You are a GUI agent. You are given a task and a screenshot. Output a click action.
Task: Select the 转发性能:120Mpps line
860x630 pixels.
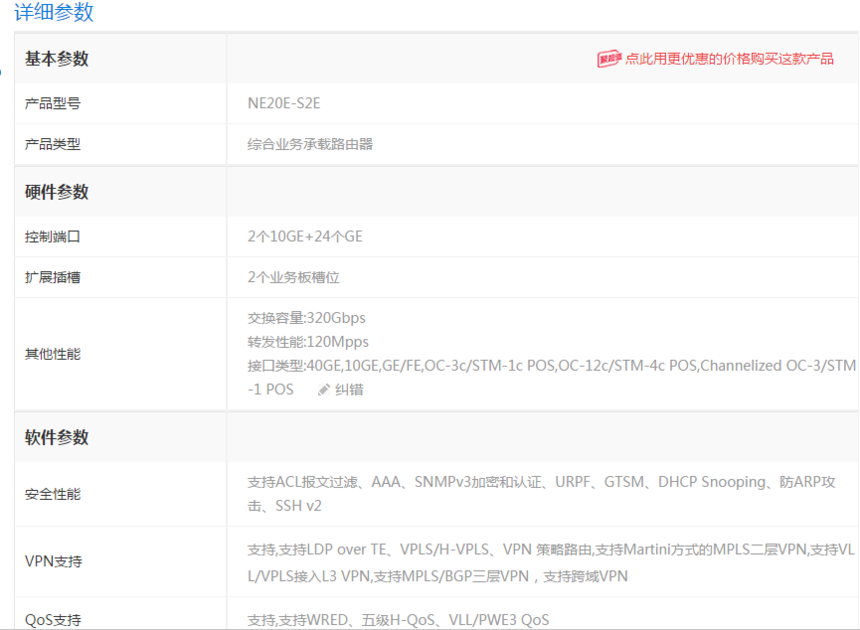click(x=308, y=342)
